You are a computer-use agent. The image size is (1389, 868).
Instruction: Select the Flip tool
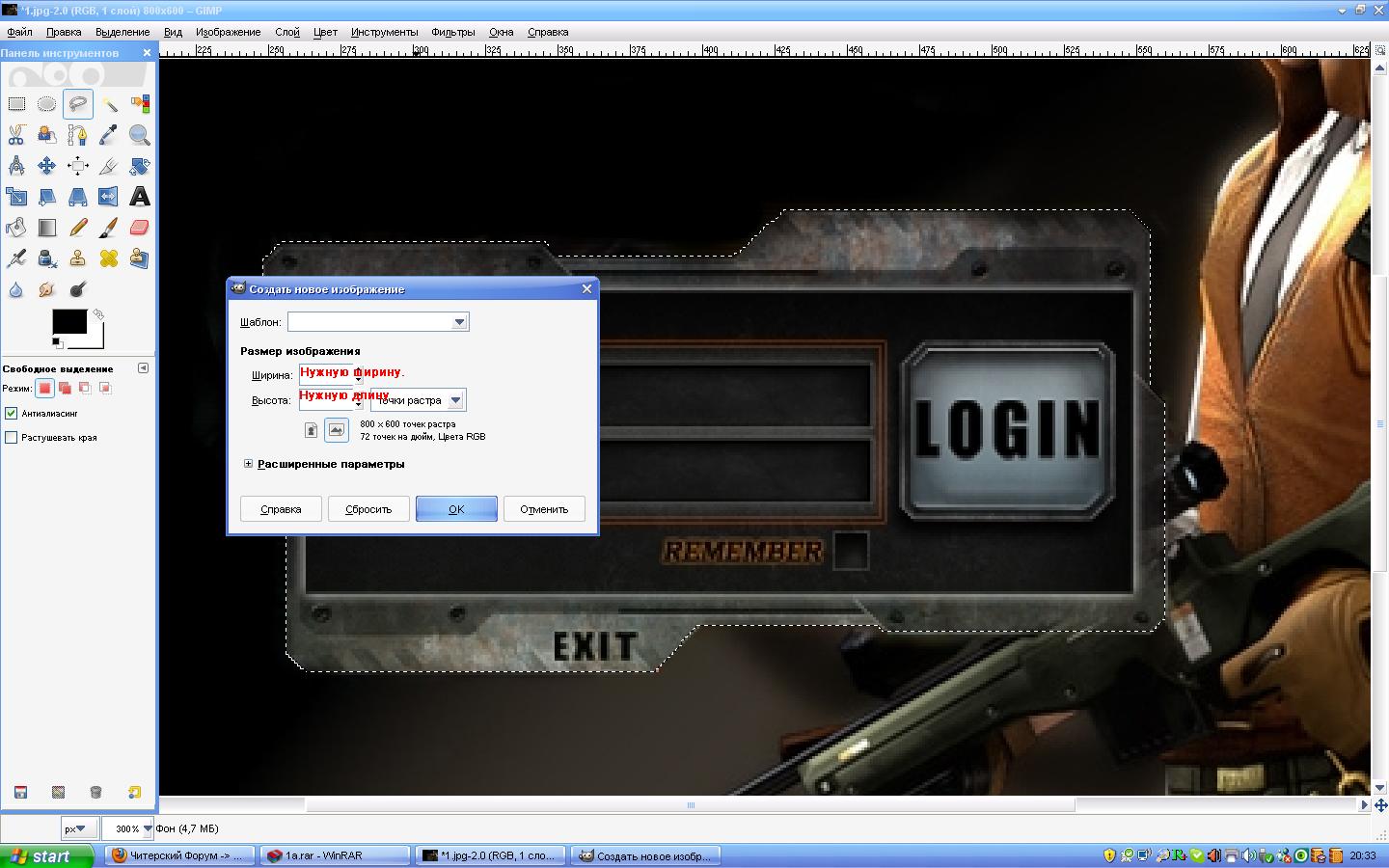[x=109, y=197]
